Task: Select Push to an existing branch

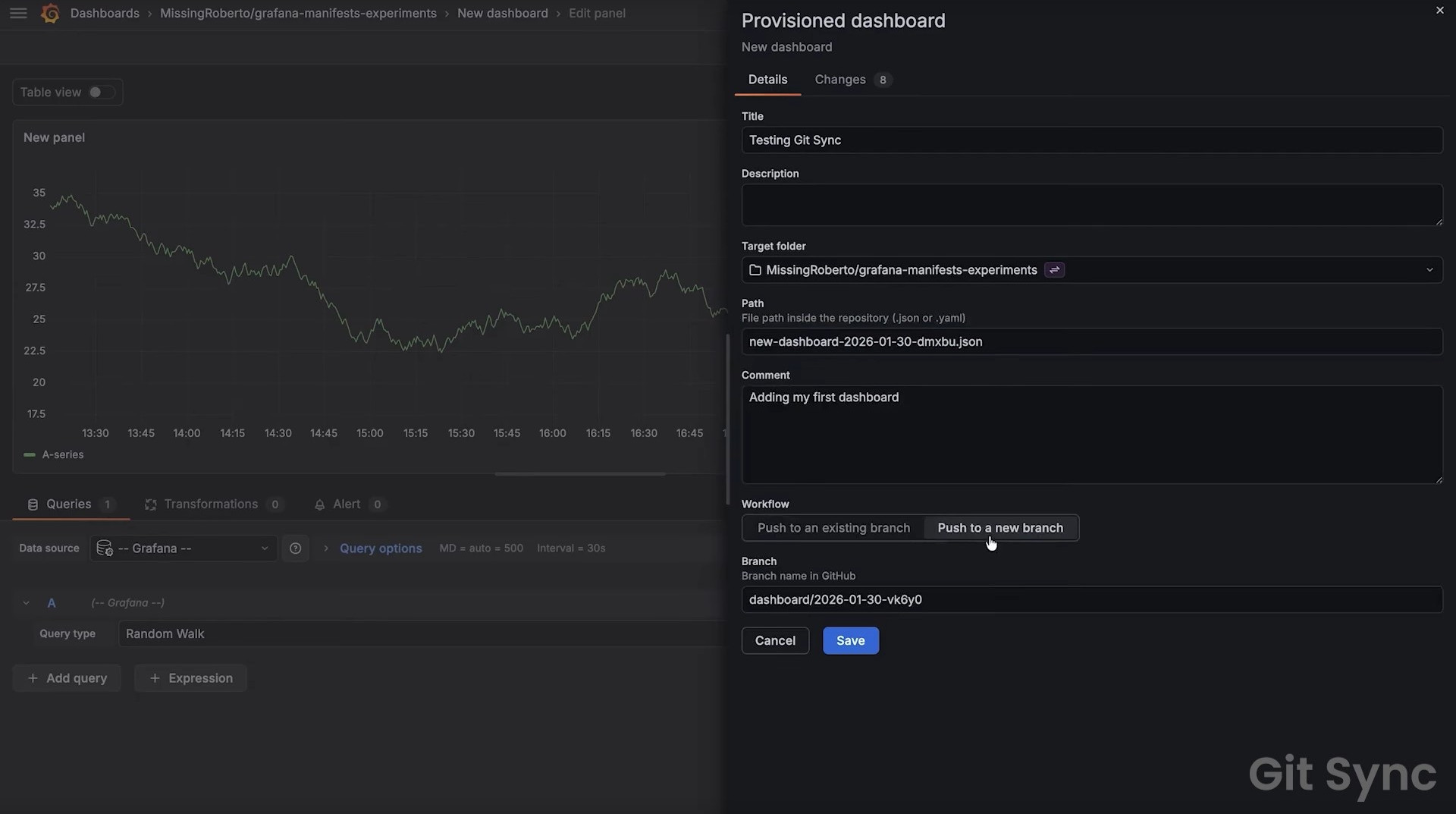Action: 833,528
